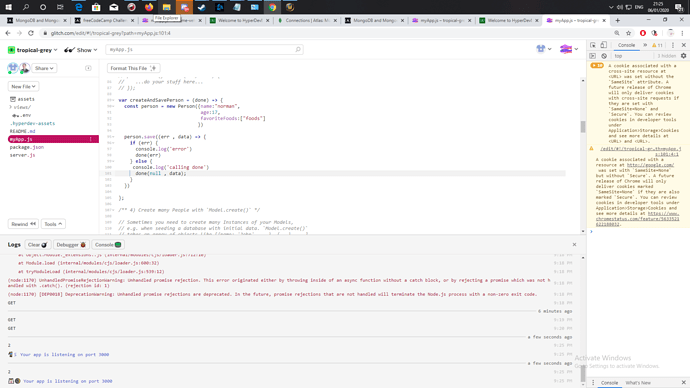This screenshot has width=690, height=388.
Task: Collapse the Glitch file sidebar
Action: pos(88,68)
